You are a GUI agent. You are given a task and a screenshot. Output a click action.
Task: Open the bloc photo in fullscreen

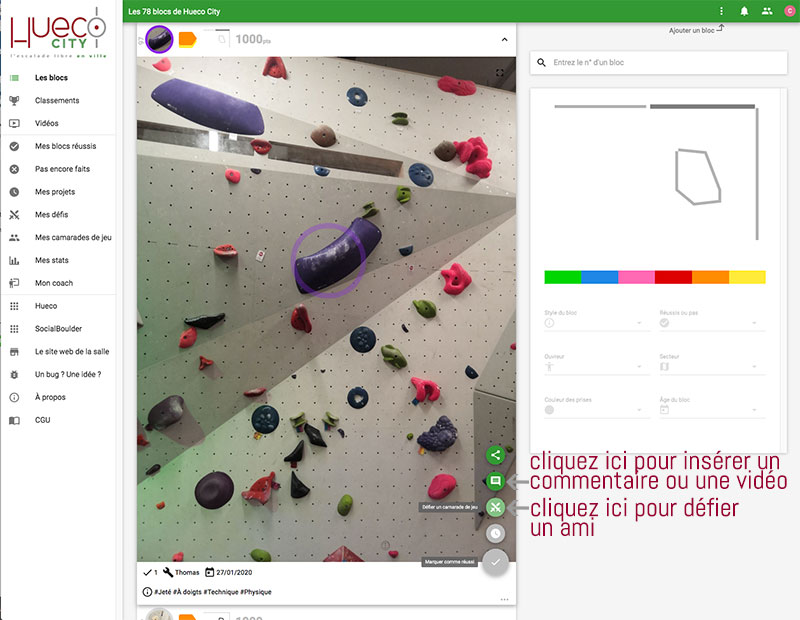click(500, 73)
